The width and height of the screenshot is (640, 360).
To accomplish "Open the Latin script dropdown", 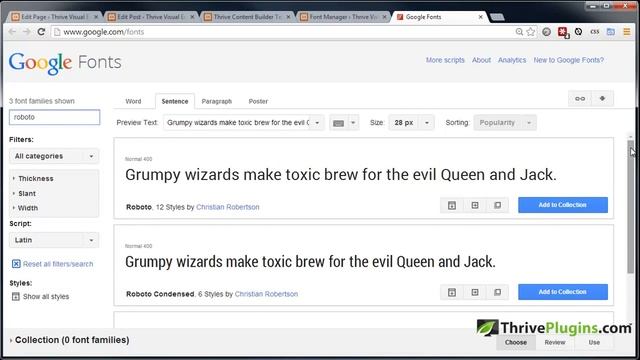I will [x=54, y=240].
